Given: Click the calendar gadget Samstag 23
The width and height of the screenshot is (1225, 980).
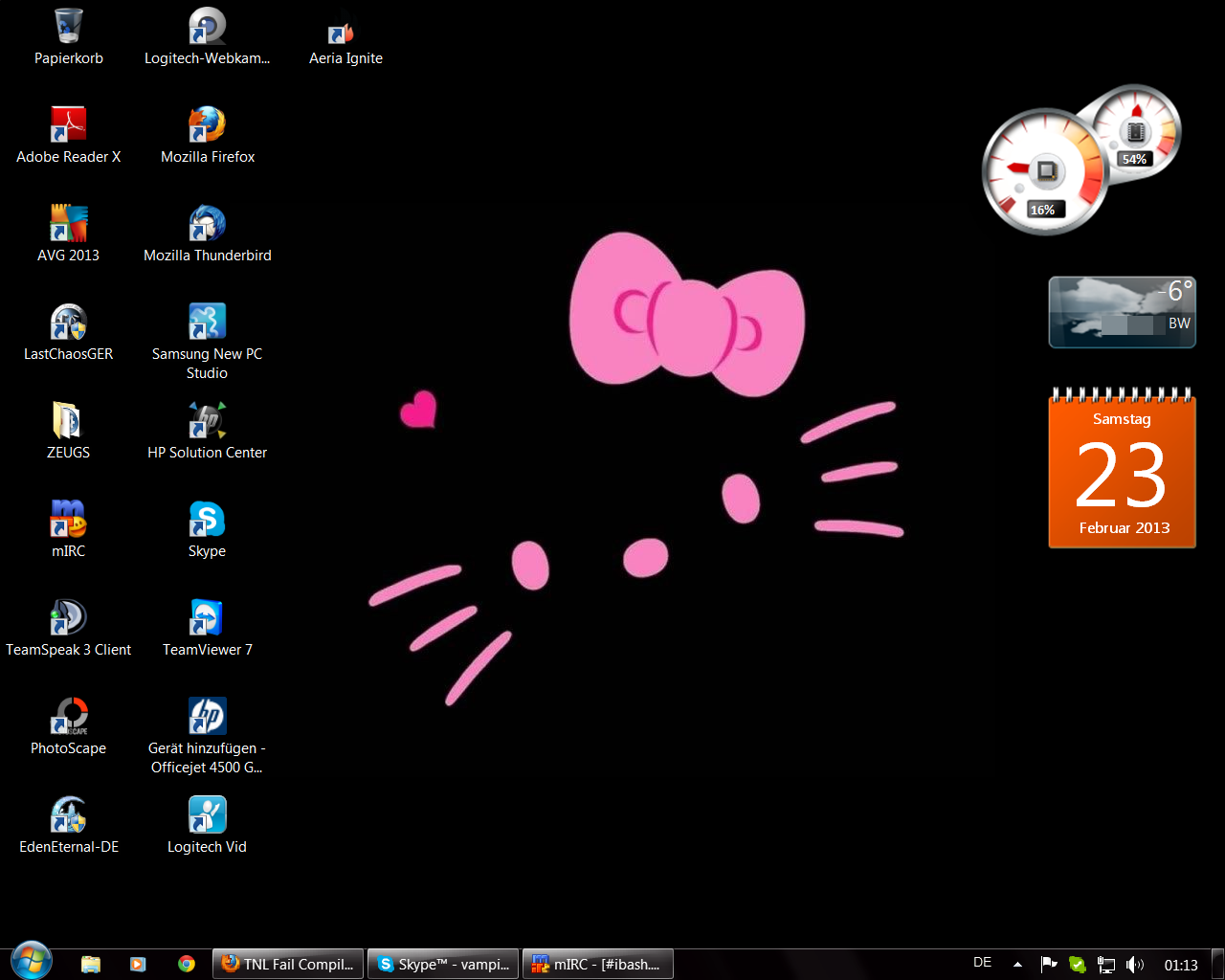Looking at the screenshot, I should 1122,468.
